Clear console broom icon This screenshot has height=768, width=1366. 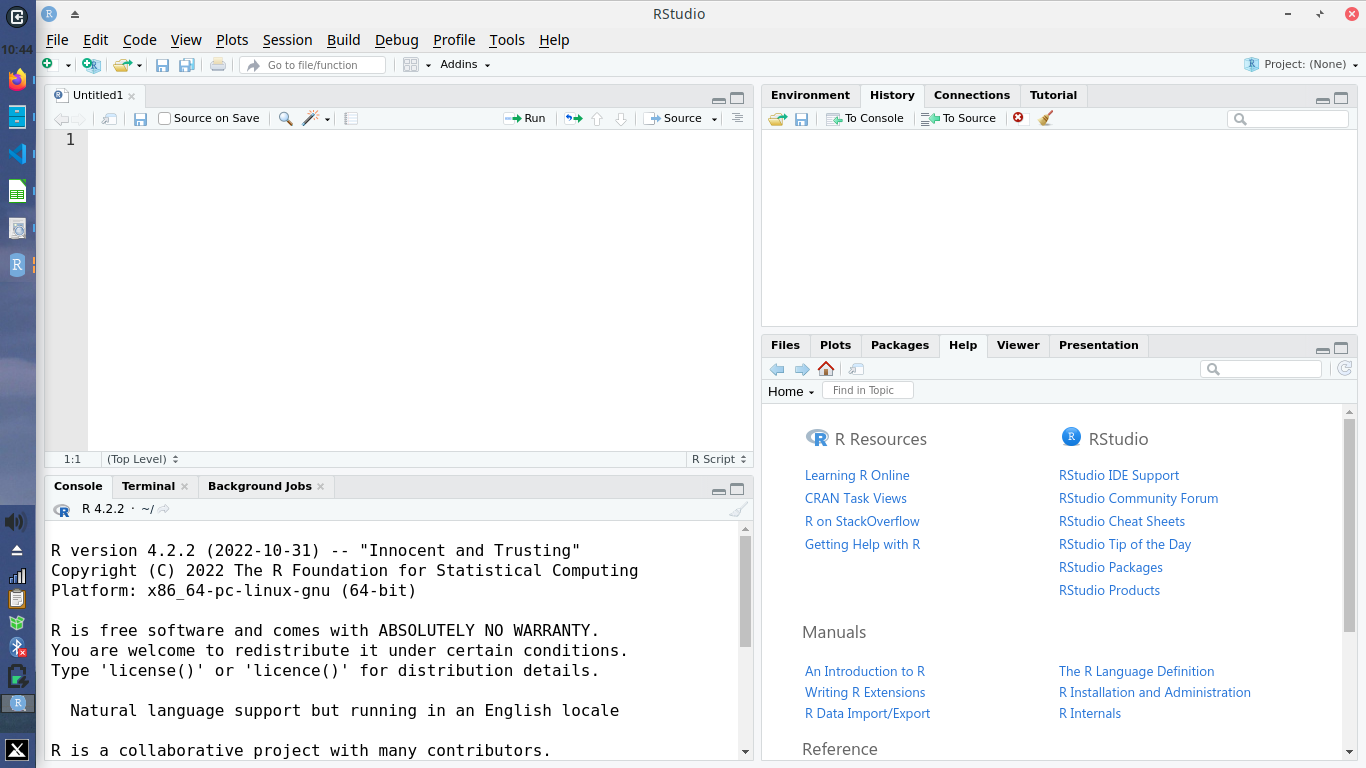(x=738, y=510)
